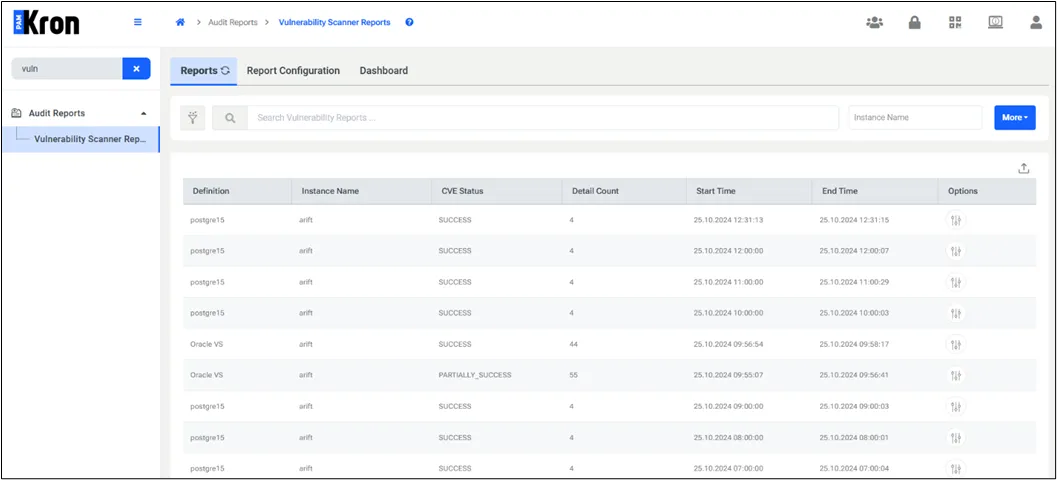Click end time 25.10.2024 12:00:07

coord(854,251)
